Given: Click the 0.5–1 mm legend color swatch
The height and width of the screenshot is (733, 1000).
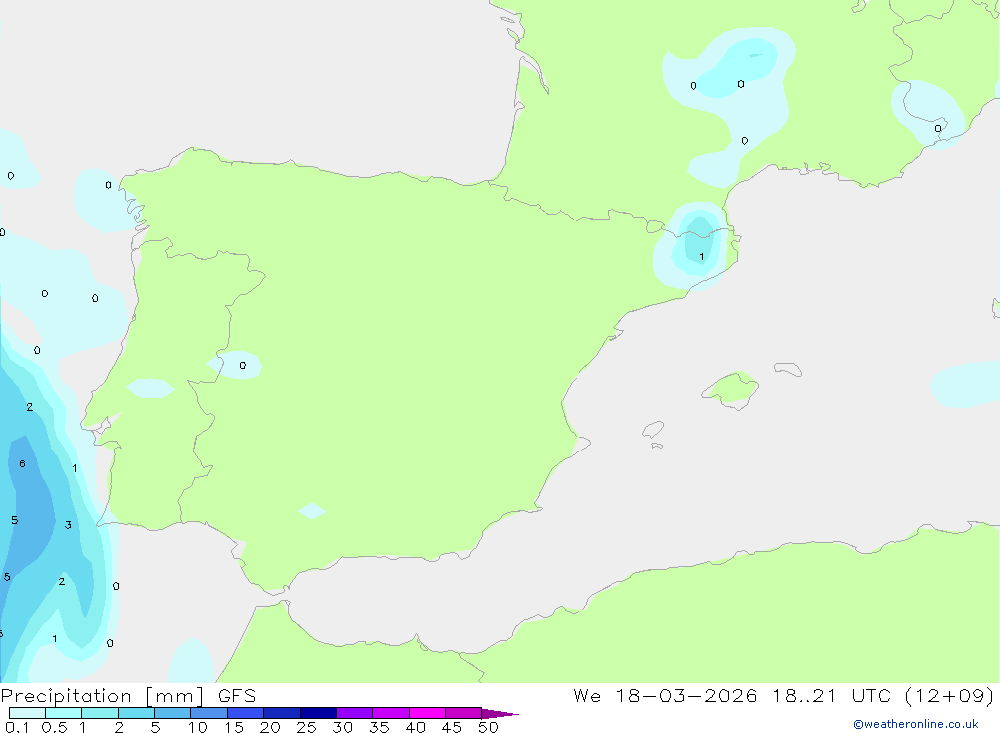Looking at the screenshot, I should (x=64, y=713).
